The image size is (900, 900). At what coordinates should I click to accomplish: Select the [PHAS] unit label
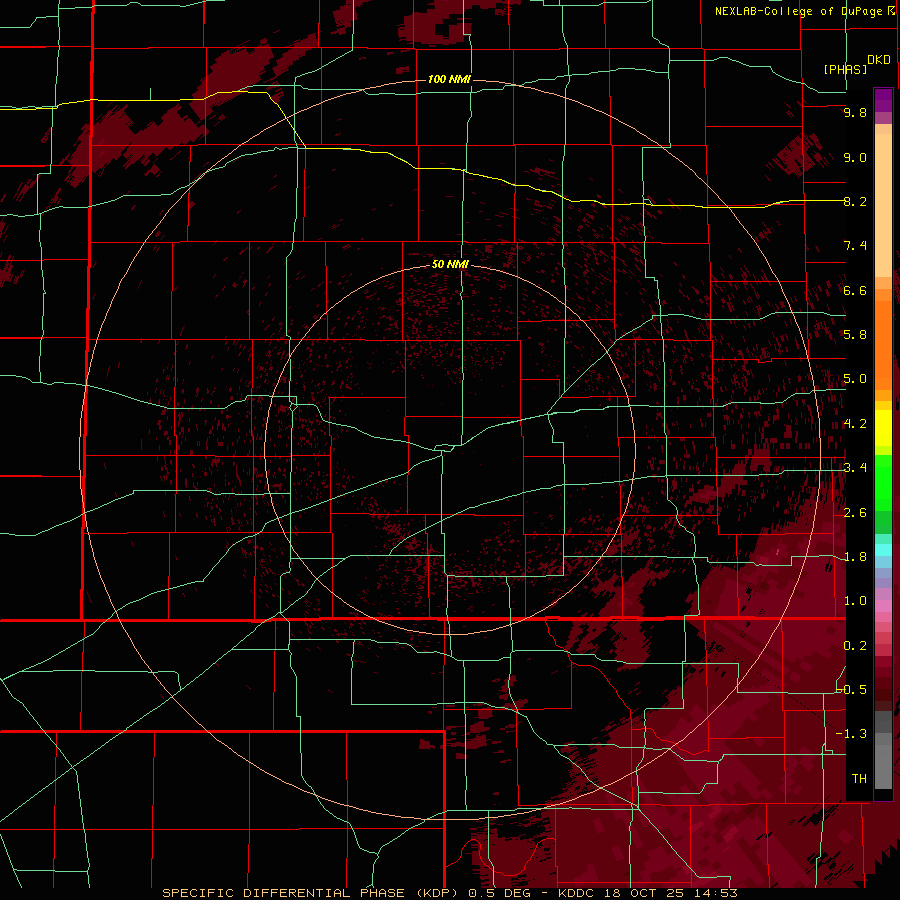click(845, 69)
